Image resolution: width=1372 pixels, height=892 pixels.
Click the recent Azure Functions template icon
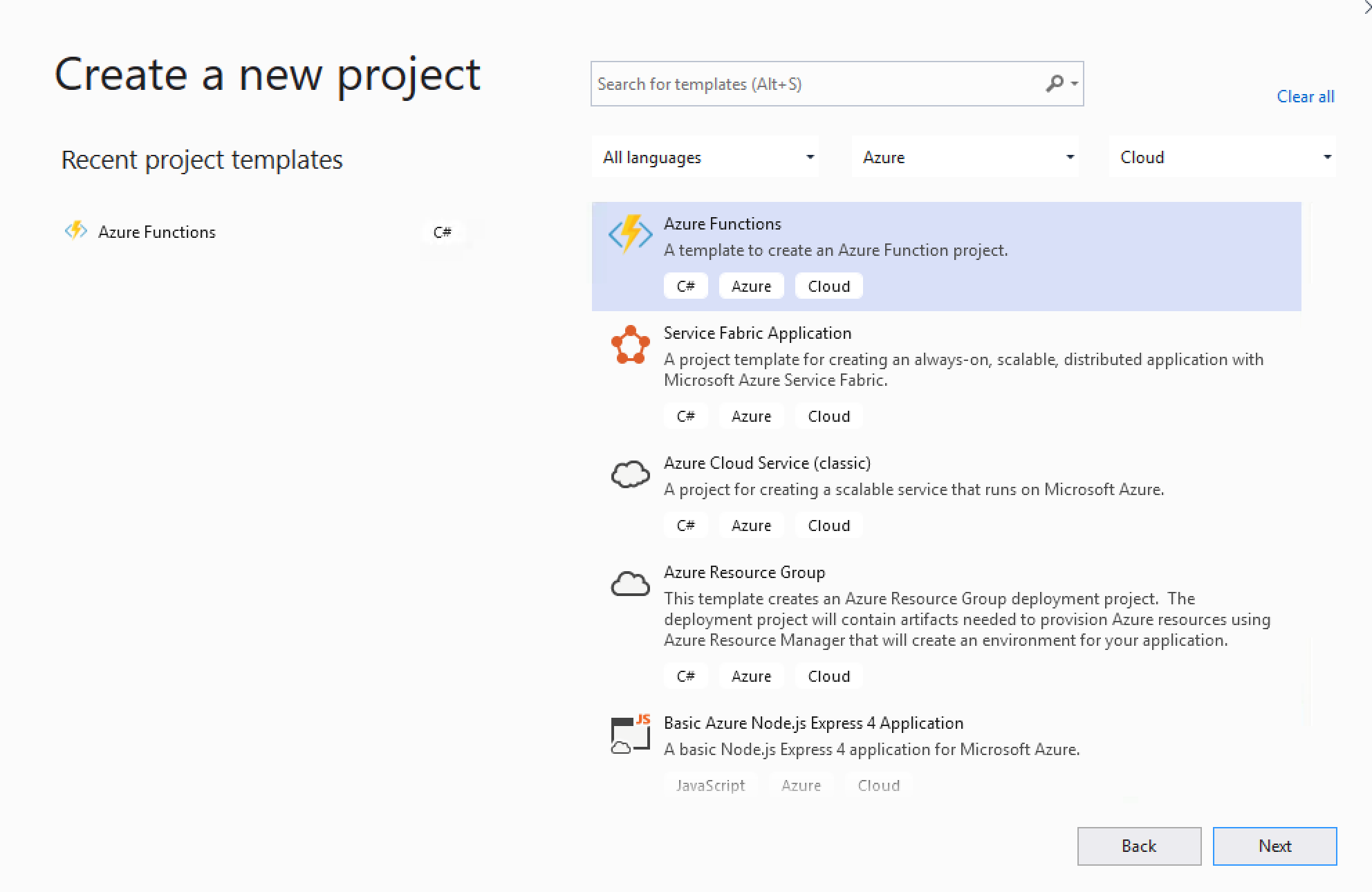pos(75,231)
